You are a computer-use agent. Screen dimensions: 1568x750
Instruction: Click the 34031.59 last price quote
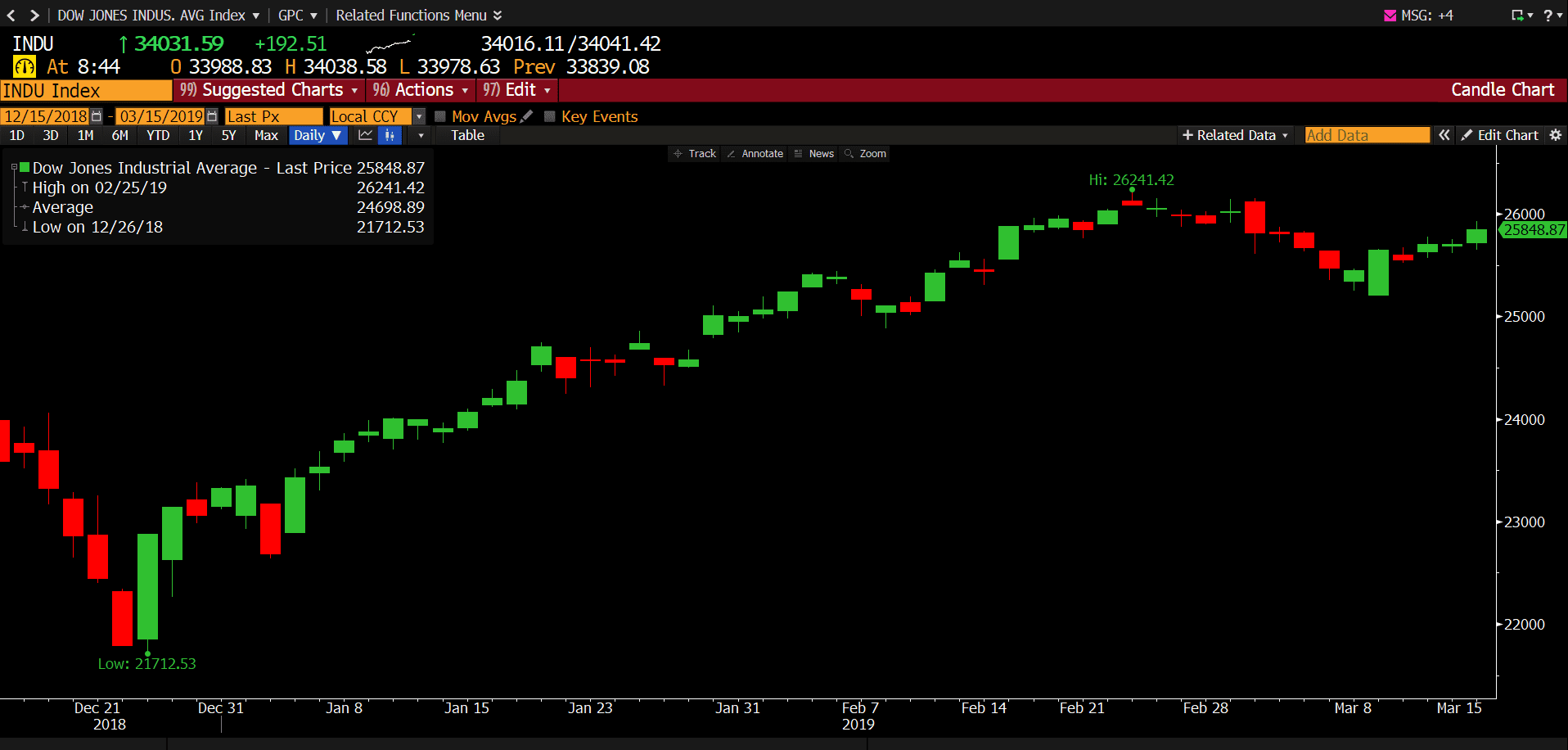[178, 43]
